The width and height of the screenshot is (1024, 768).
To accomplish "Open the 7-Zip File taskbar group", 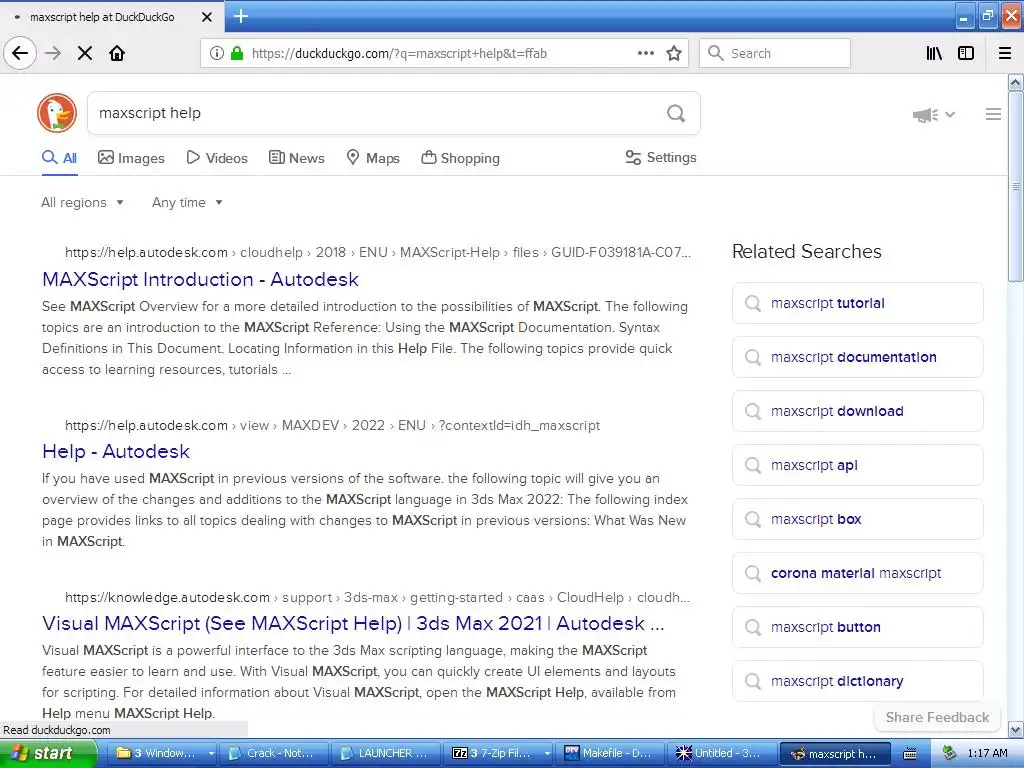I will (x=498, y=753).
